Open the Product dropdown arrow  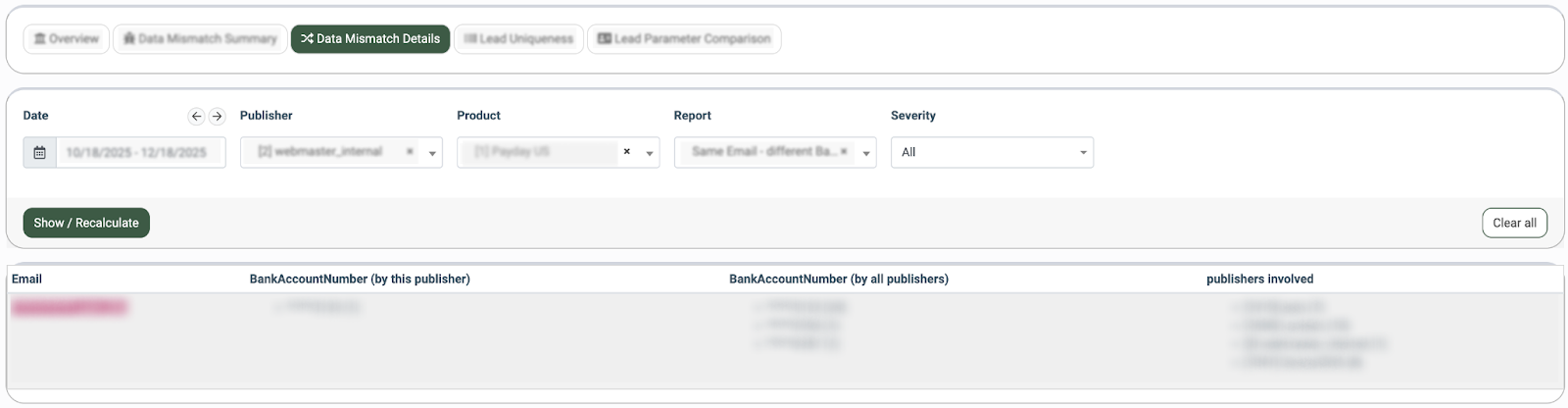(649, 153)
